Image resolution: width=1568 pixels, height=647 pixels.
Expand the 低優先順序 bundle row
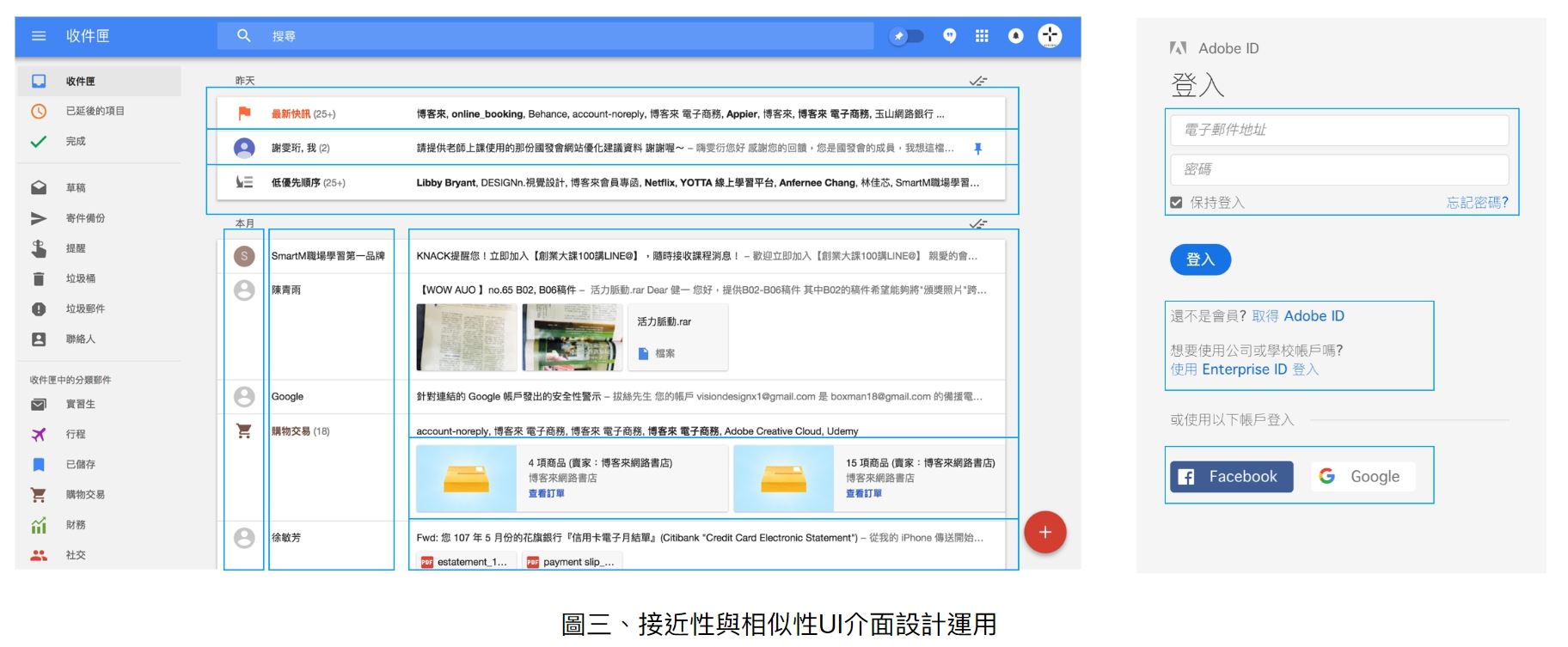click(611, 182)
